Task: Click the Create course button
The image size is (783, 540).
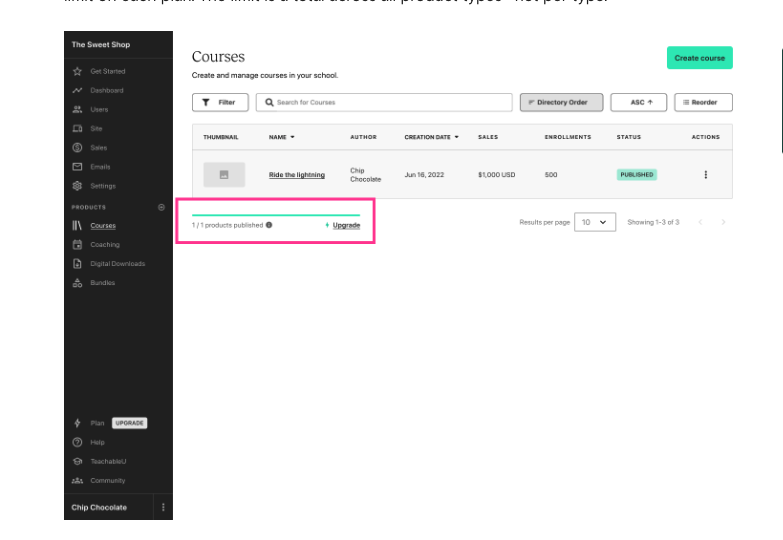Action: [700, 58]
